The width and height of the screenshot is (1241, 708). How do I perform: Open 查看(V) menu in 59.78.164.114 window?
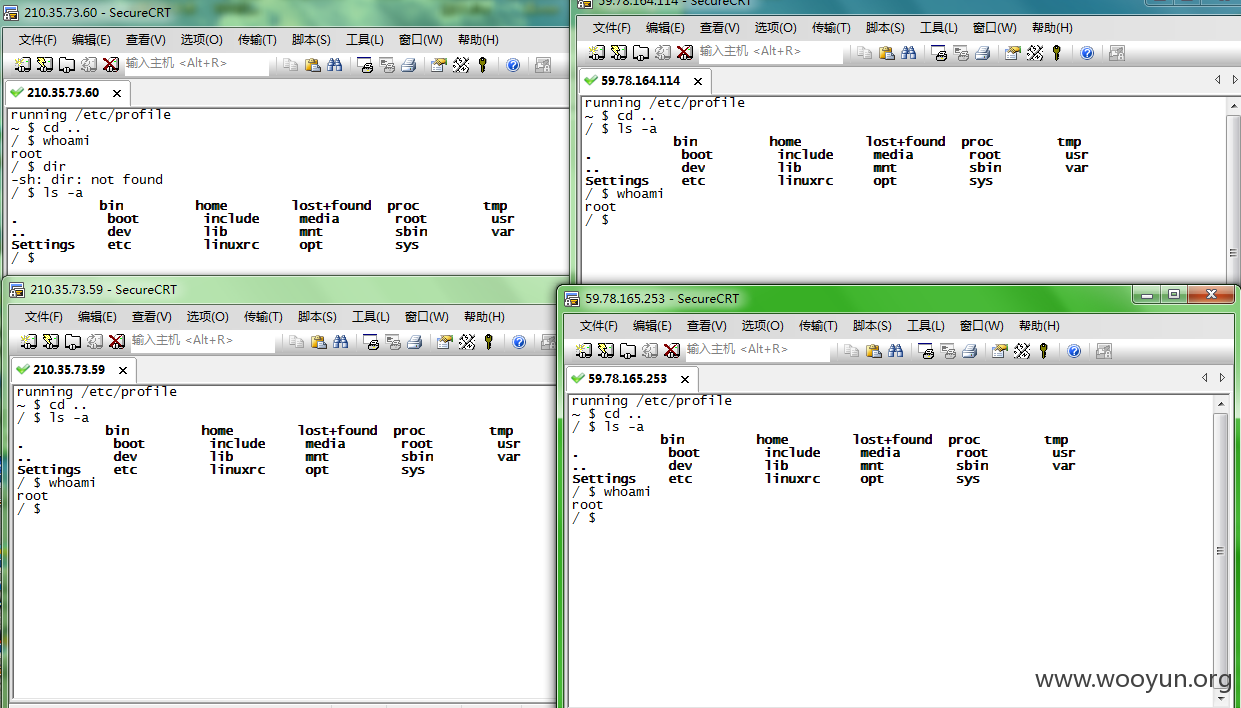pyautogui.click(x=719, y=28)
